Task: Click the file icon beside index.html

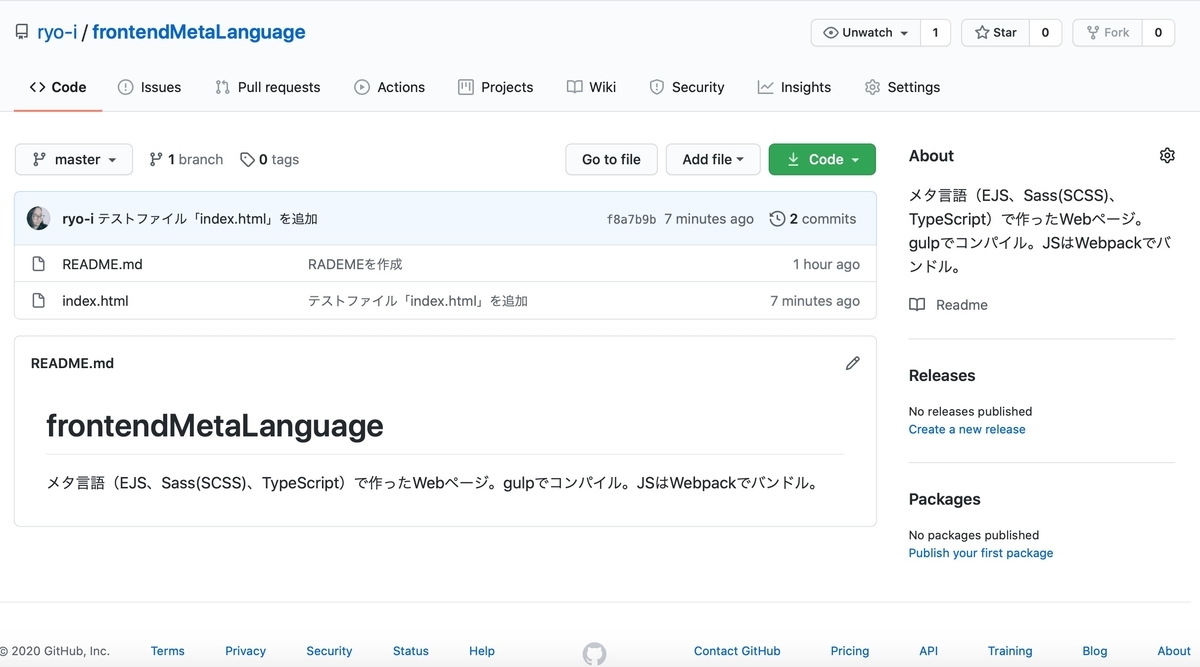Action: 39,300
